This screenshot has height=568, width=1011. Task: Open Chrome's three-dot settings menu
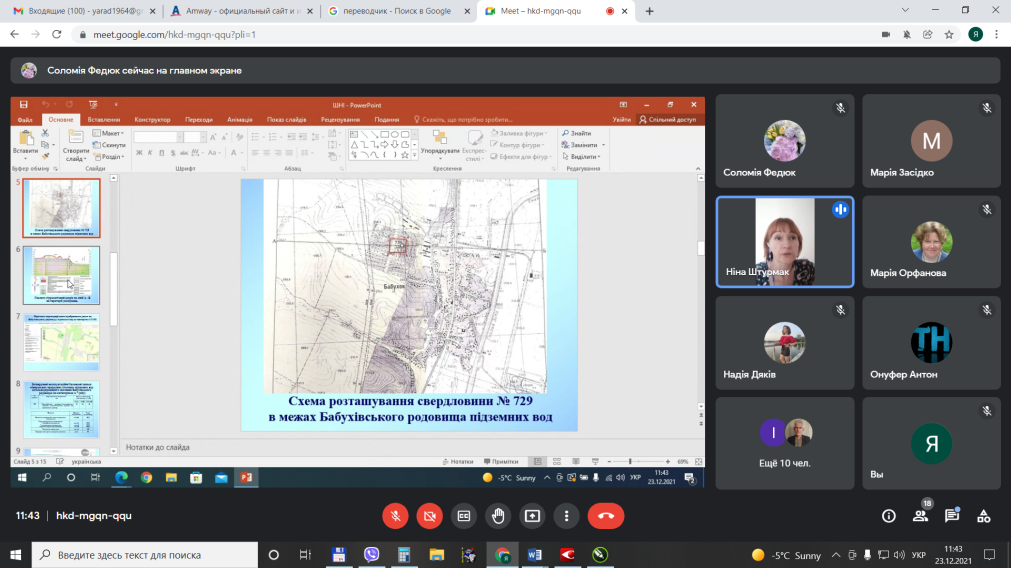tap(997, 34)
